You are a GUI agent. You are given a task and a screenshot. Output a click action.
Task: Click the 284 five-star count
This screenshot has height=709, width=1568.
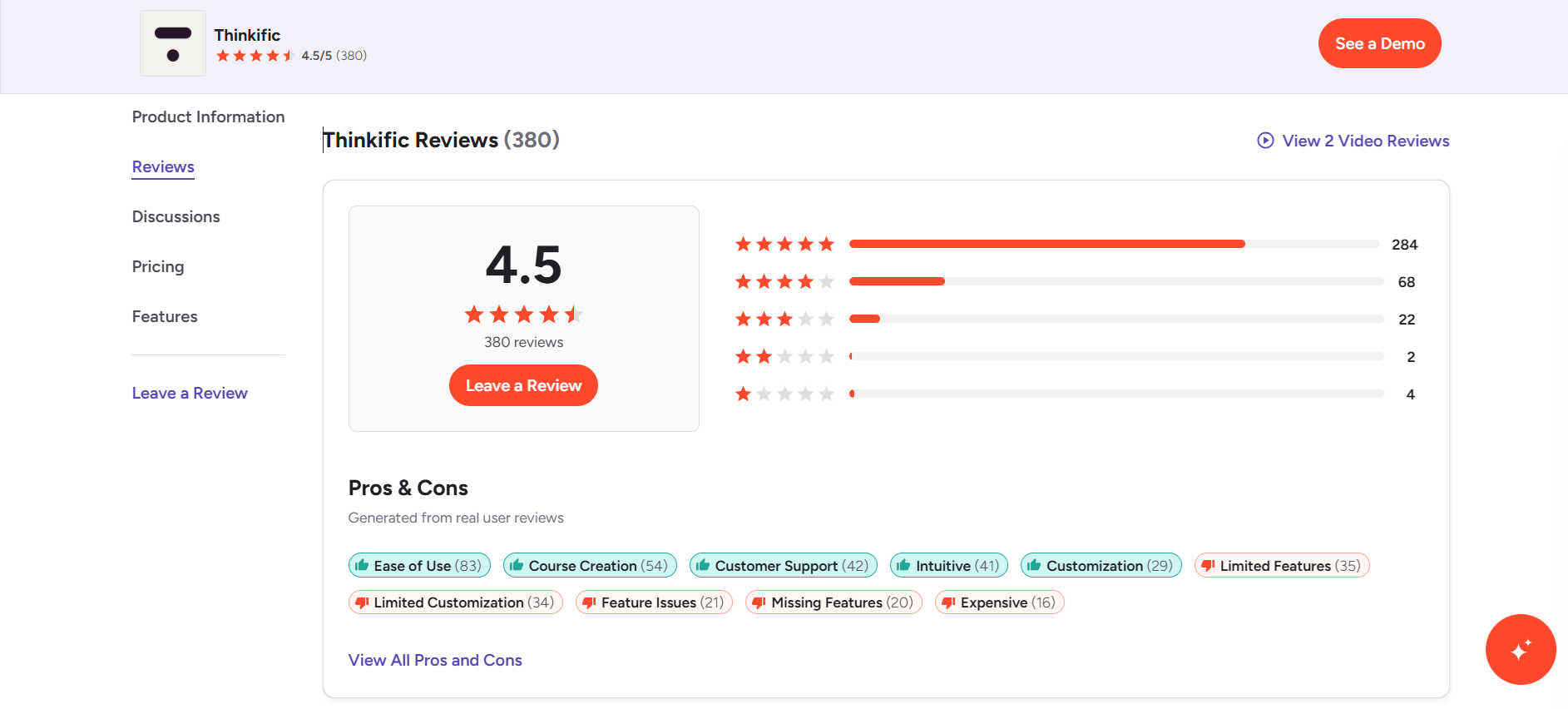[1404, 245]
